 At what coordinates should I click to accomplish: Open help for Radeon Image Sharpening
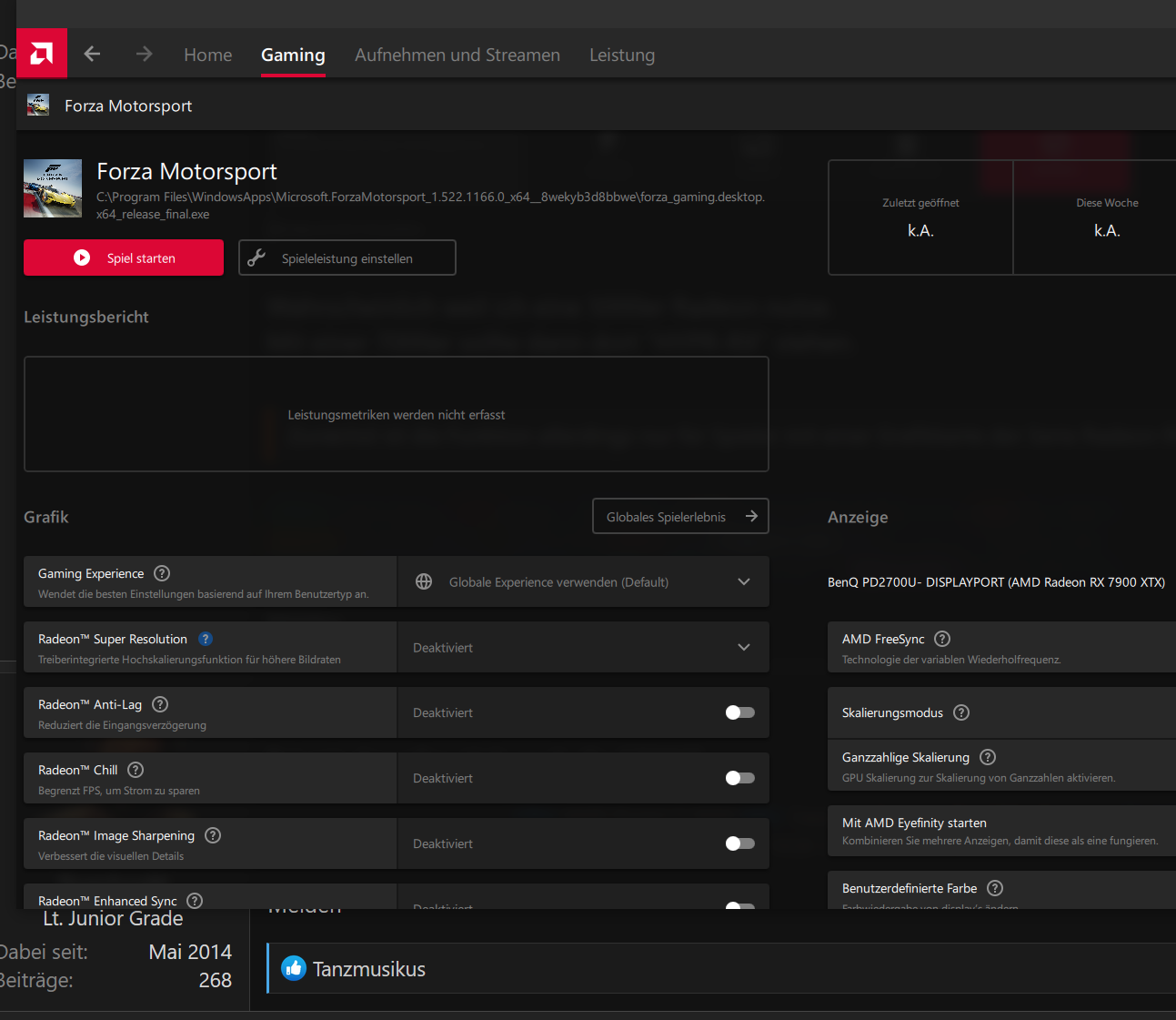click(x=213, y=835)
